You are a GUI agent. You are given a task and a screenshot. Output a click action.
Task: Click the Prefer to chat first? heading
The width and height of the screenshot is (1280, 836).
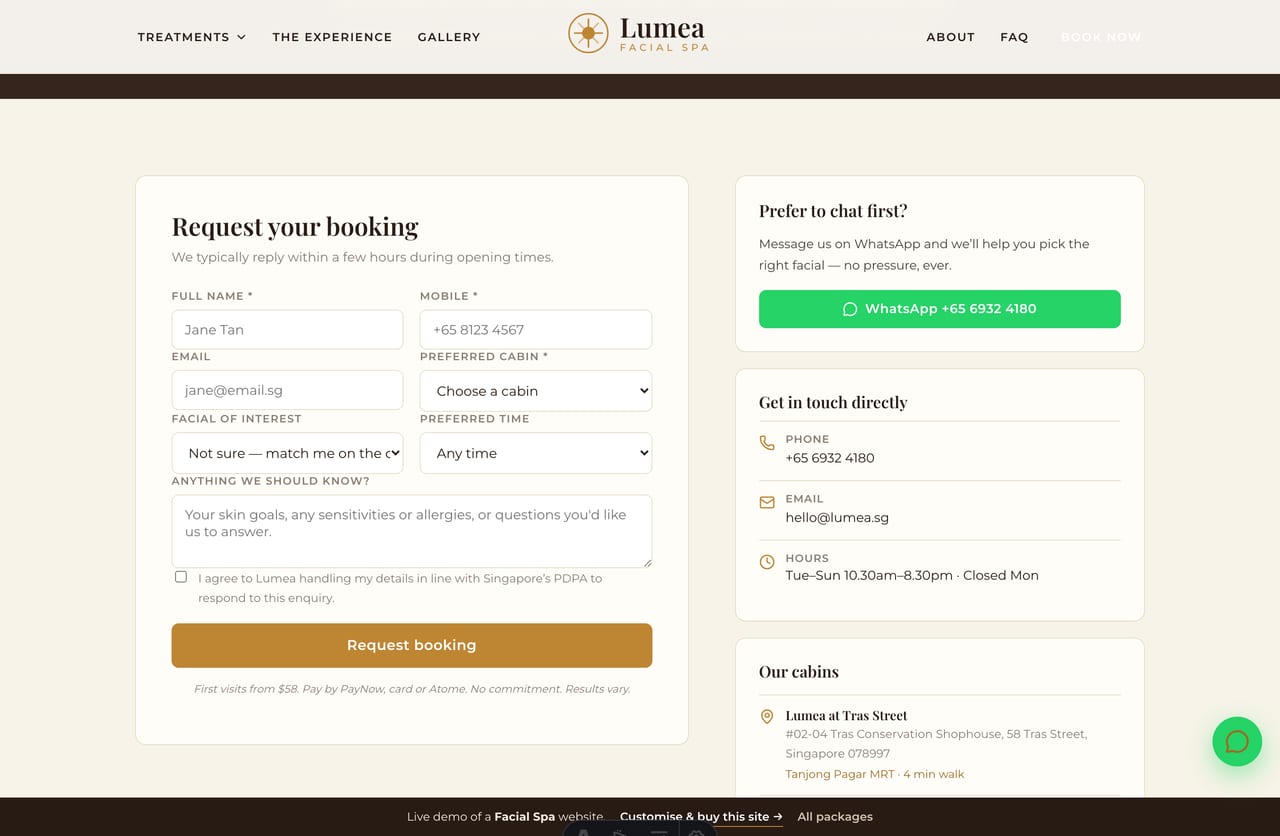coord(833,211)
